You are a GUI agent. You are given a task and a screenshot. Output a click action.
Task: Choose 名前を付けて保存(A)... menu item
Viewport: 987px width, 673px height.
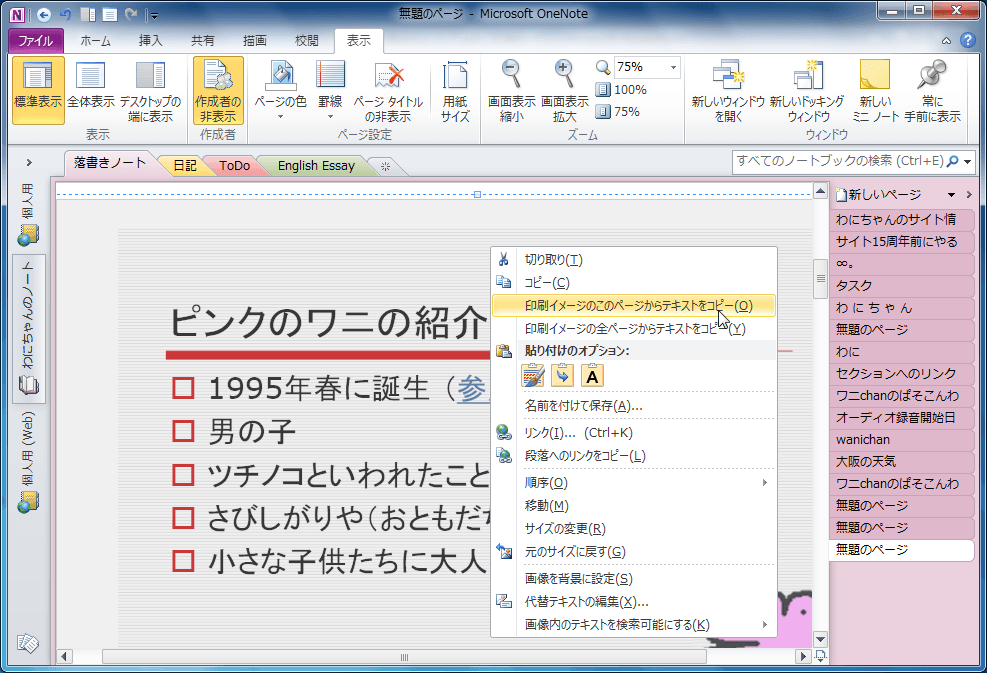pos(633,406)
